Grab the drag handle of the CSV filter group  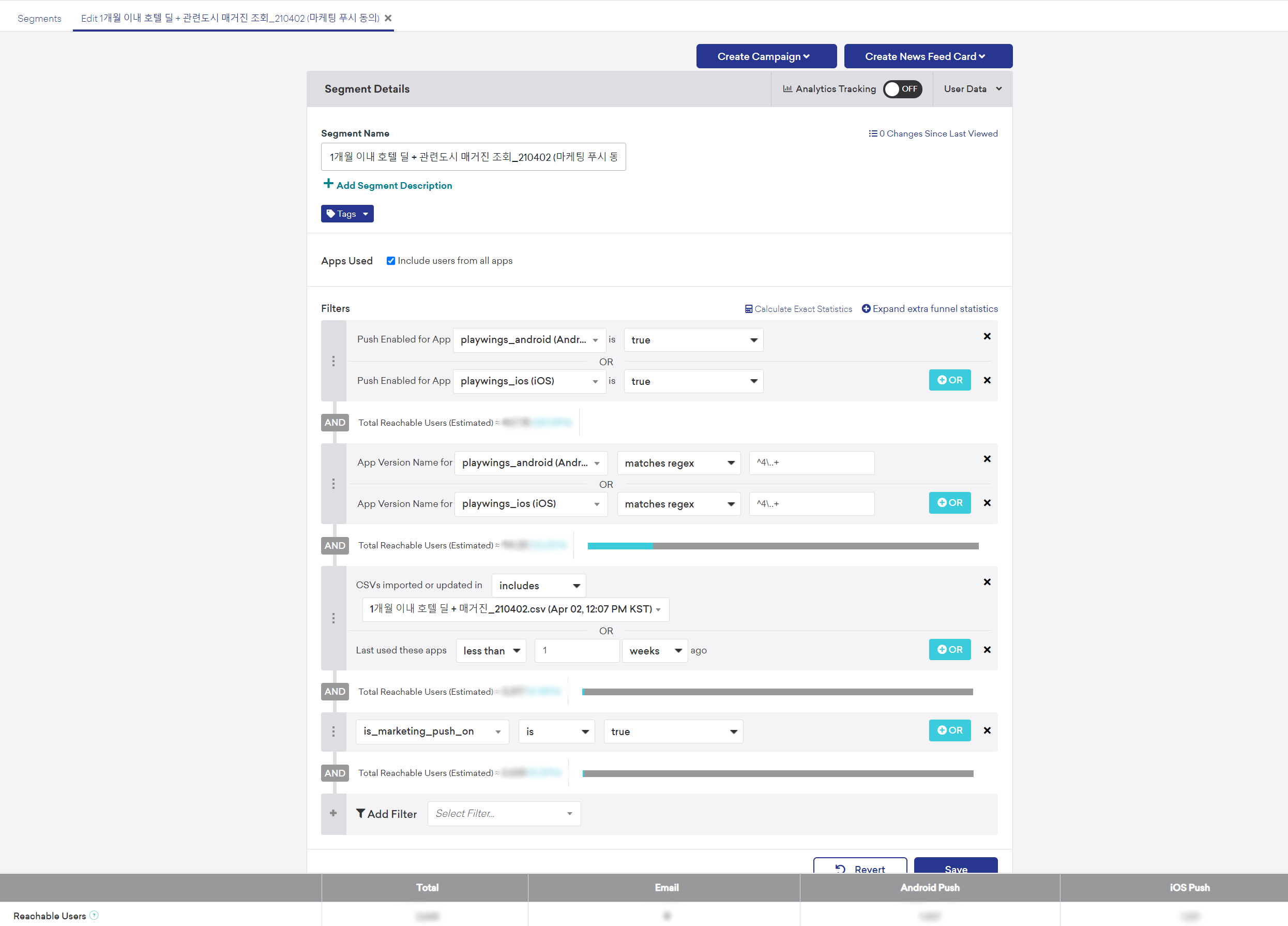pos(334,618)
